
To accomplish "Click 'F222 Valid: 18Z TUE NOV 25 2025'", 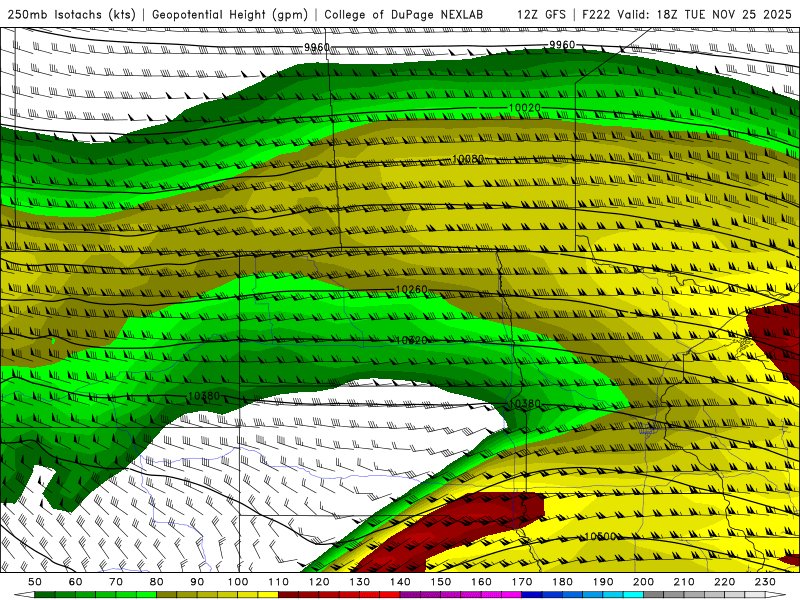I will point(687,14).
